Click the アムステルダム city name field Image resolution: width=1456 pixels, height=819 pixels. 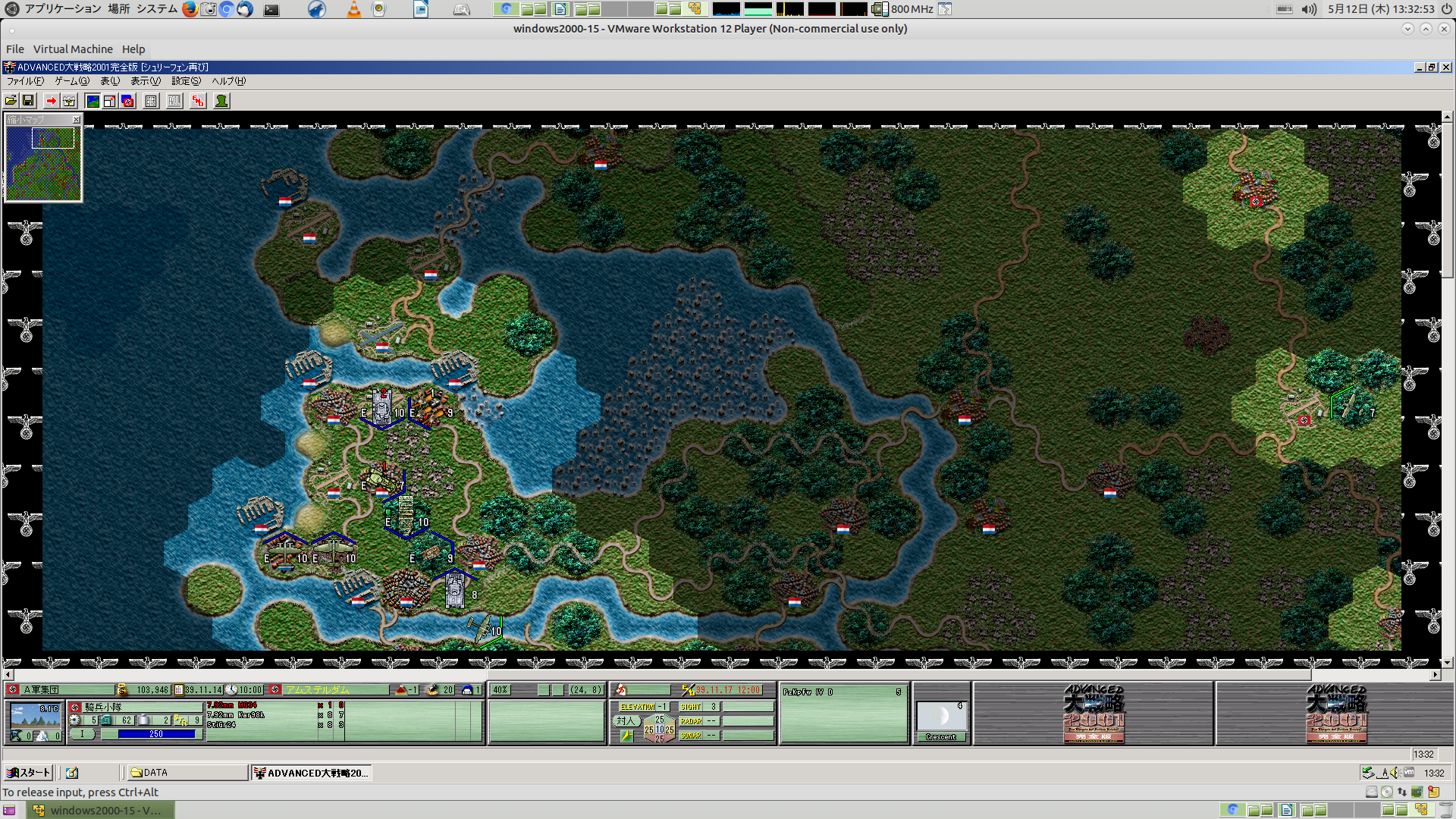335,689
